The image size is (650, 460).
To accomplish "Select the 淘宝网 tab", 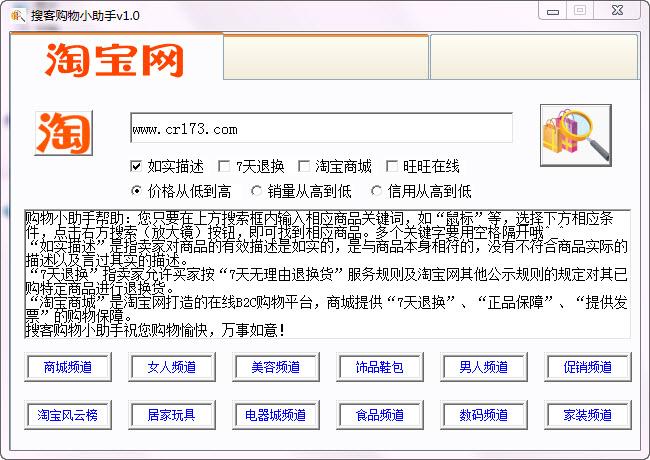I will tap(116, 57).
